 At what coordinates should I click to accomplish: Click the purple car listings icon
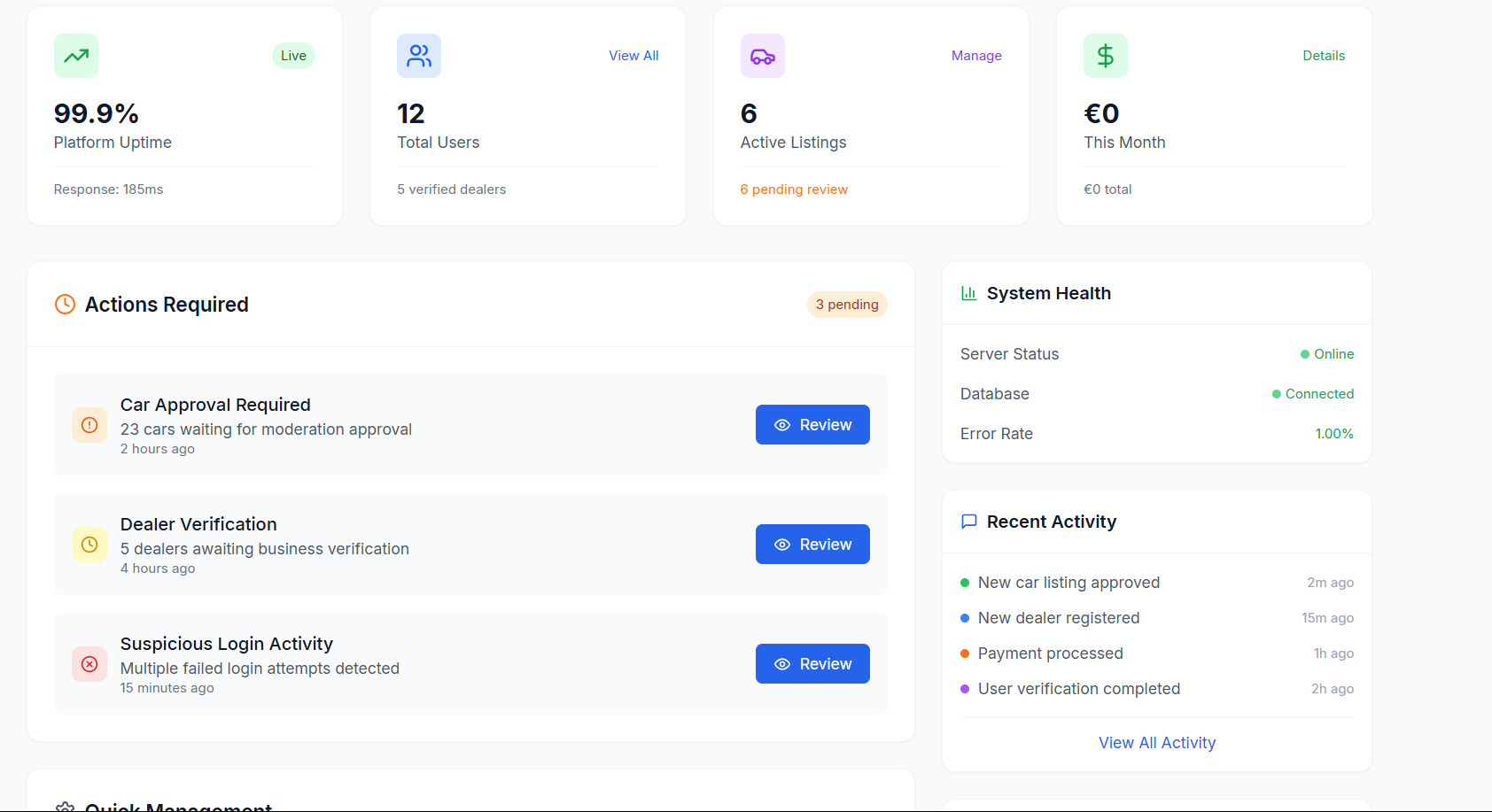762,56
